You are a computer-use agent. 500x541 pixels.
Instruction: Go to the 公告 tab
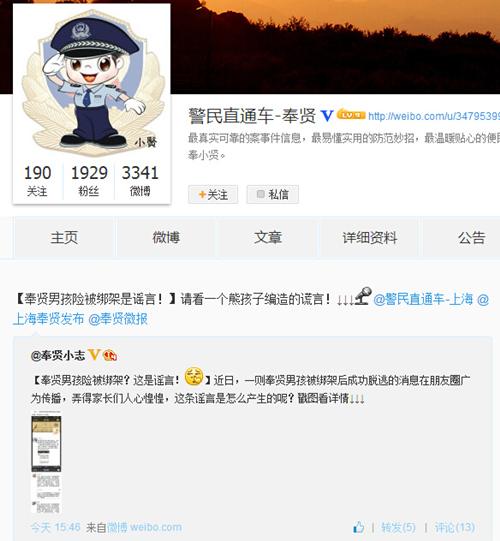coord(471,238)
